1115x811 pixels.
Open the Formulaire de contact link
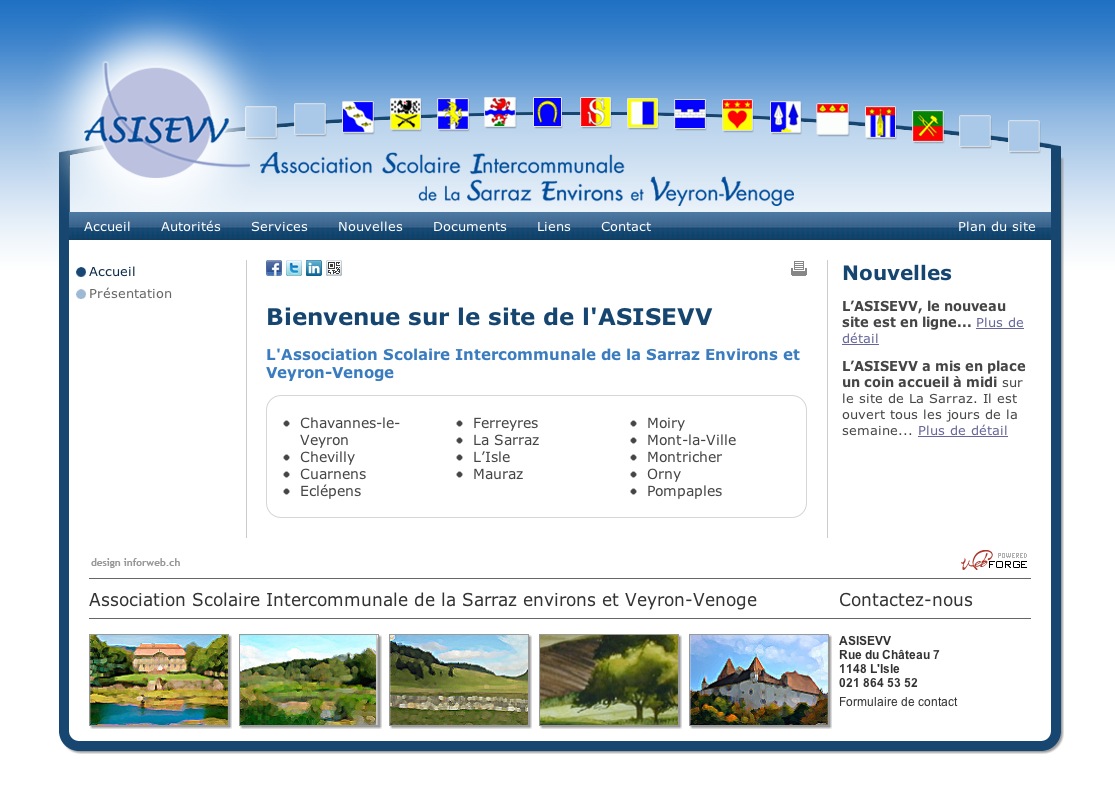[x=898, y=701]
